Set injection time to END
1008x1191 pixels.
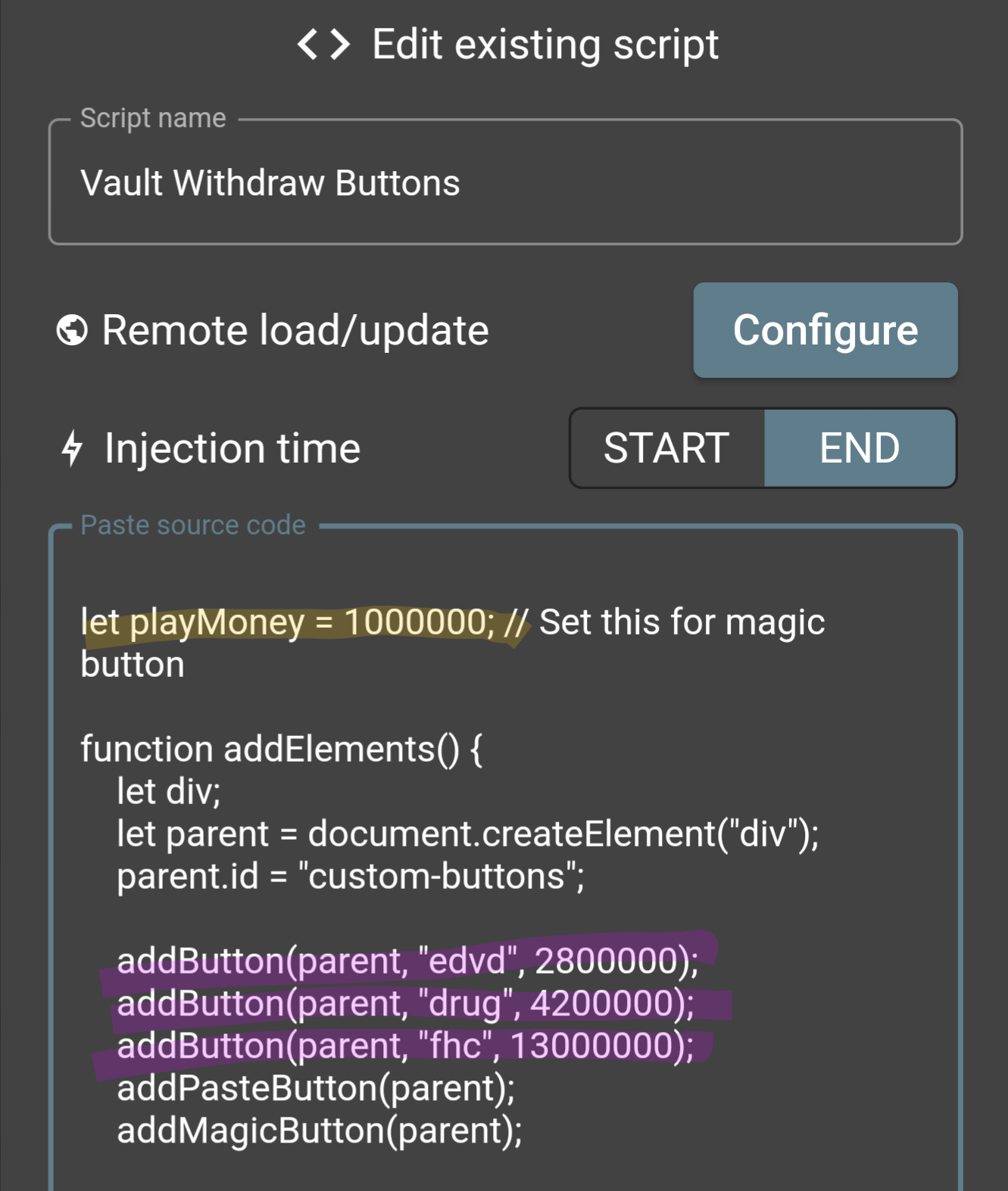pos(860,448)
